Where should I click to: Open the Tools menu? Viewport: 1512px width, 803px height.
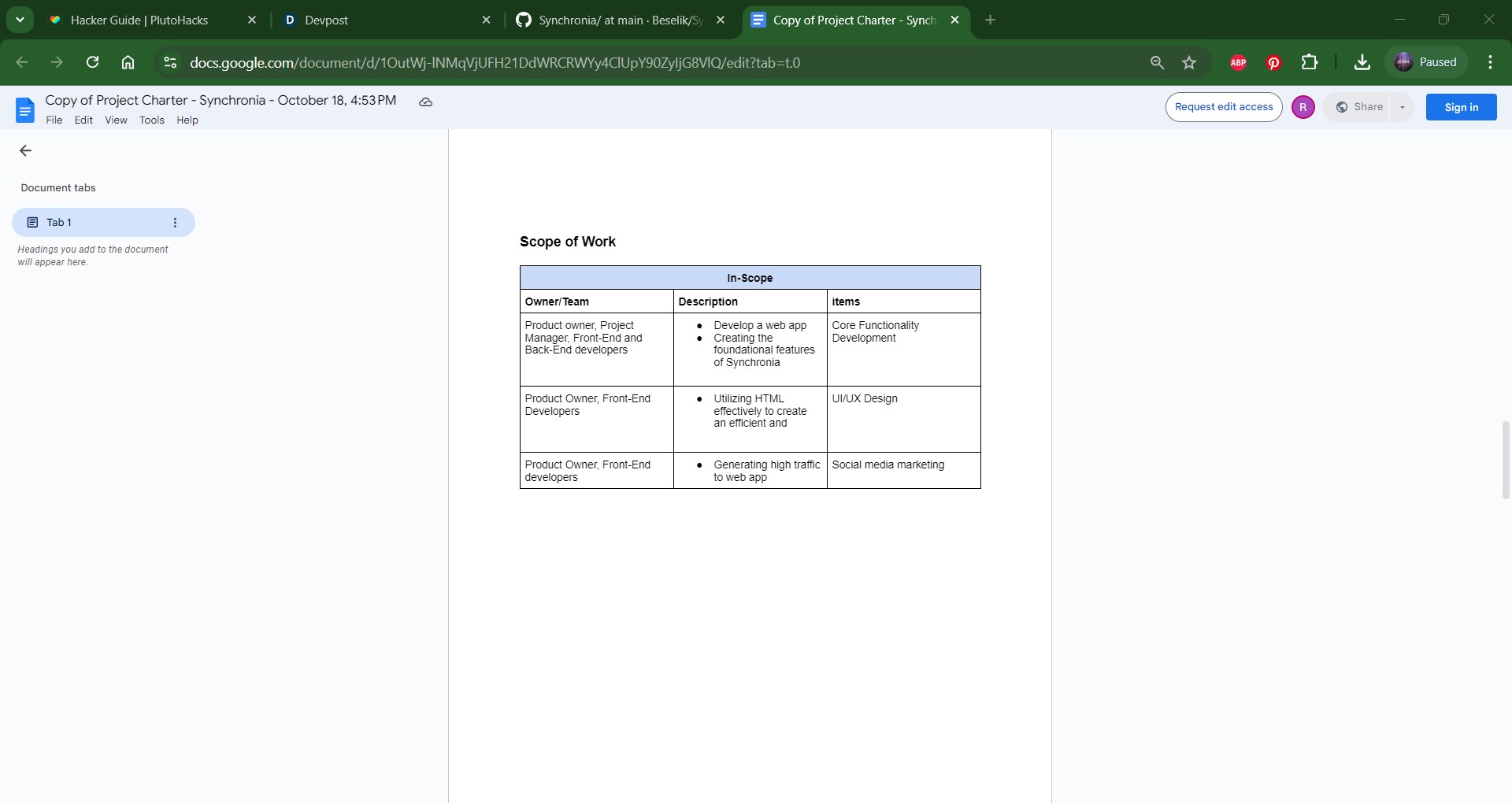point(152,120)
